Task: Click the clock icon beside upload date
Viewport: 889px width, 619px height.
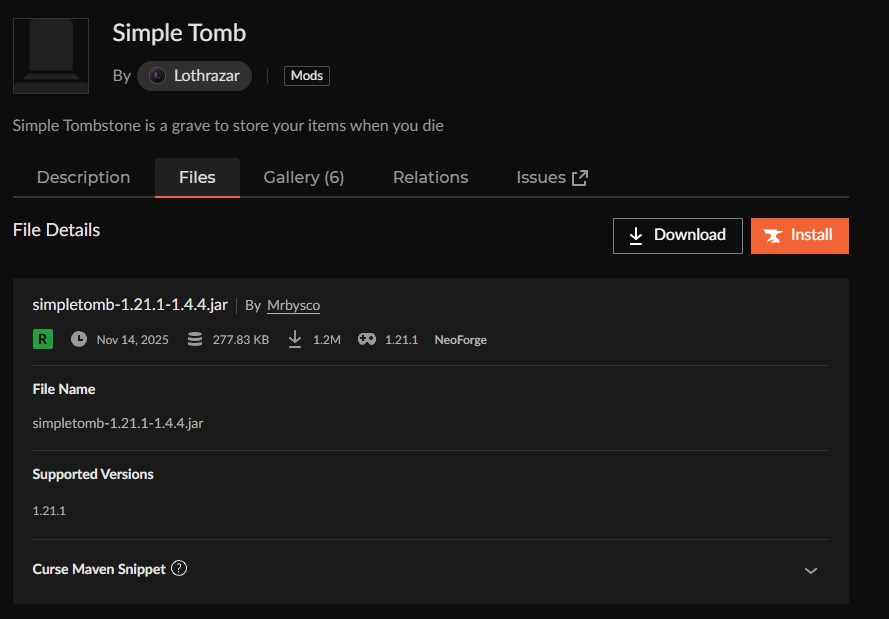Action: pos(79,339)
